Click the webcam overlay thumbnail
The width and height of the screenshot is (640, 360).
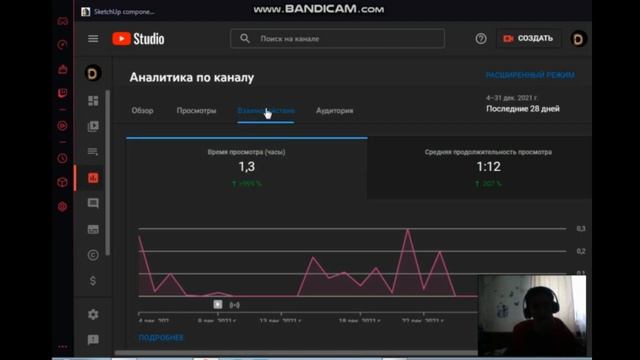point(532,316)
